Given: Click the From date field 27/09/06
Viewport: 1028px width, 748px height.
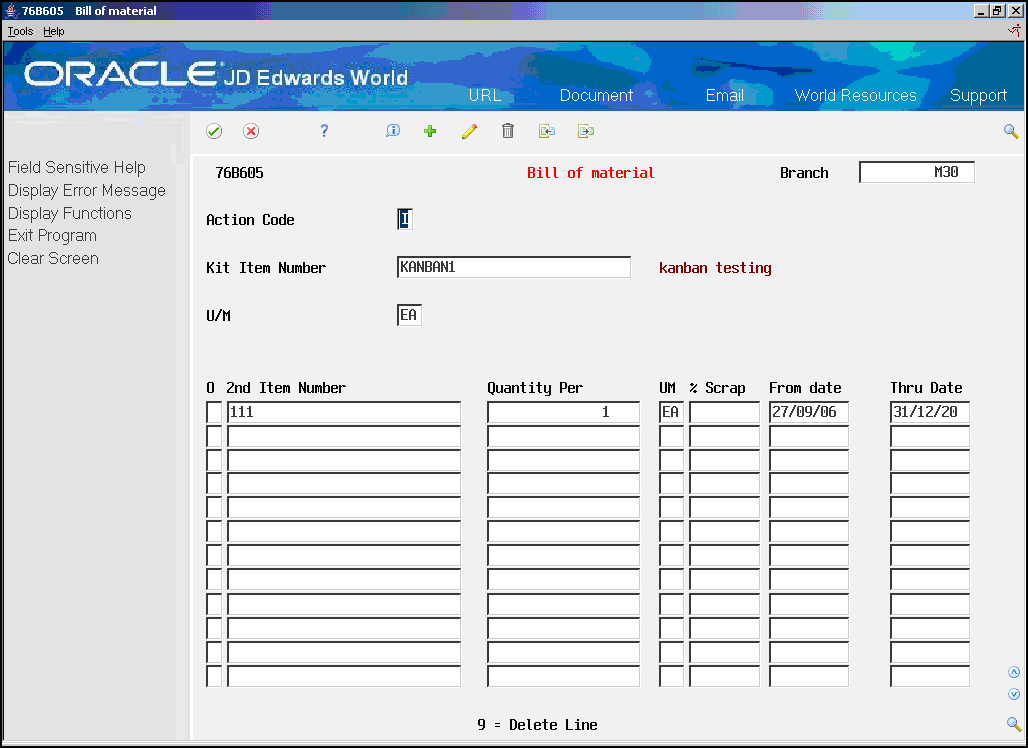Looking at the screenshot, I should tap(809, 412).
